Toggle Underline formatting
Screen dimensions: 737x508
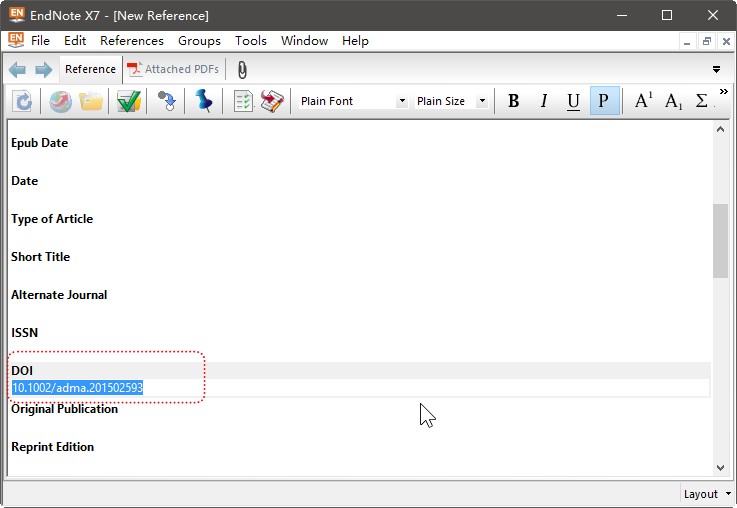point(573,101)
